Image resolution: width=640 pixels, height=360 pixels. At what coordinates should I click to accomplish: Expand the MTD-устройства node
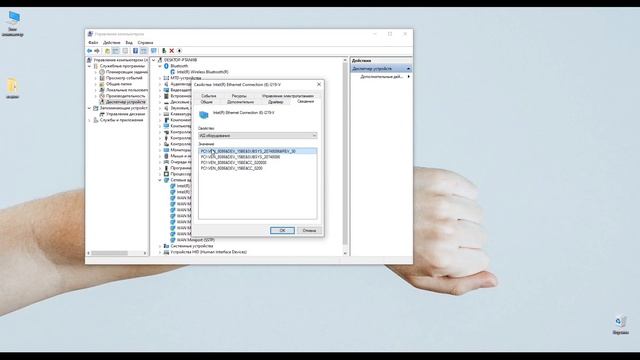point(160,78)
